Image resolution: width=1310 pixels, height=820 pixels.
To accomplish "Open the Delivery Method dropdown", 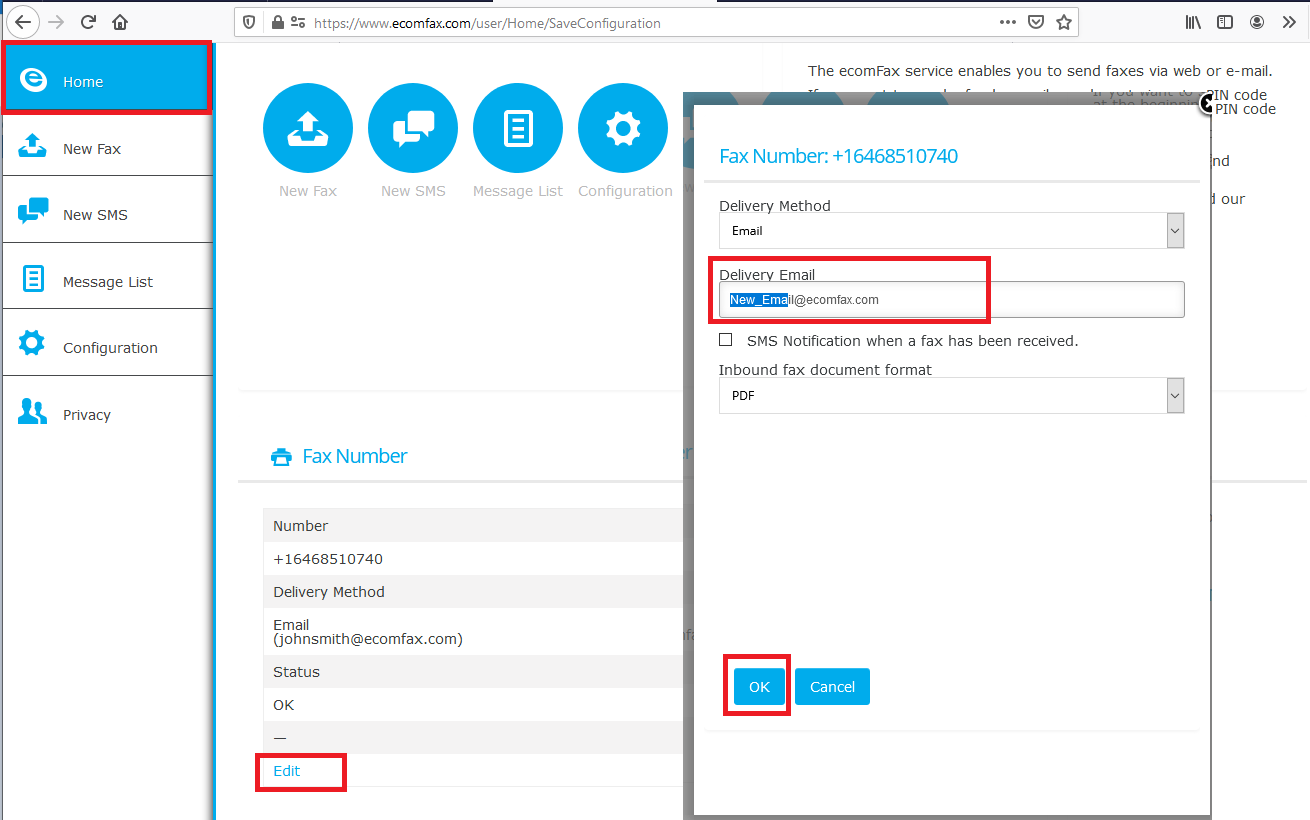I will click(x=951, y=231).
